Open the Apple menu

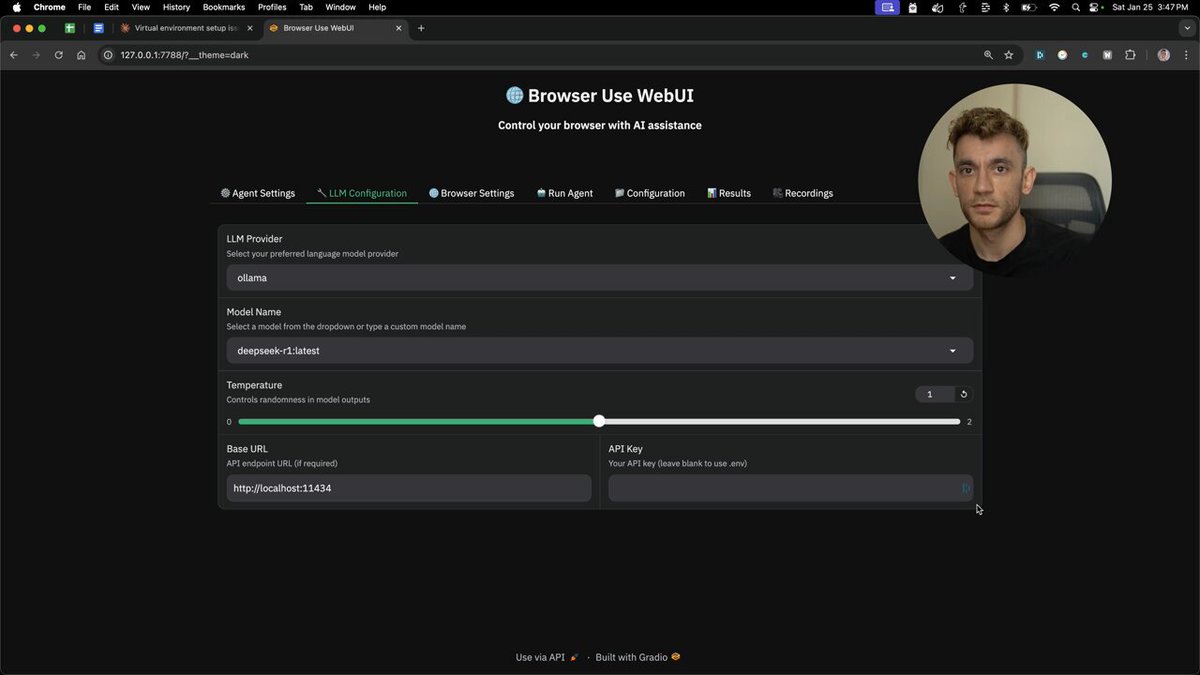[x=17, y=7]
